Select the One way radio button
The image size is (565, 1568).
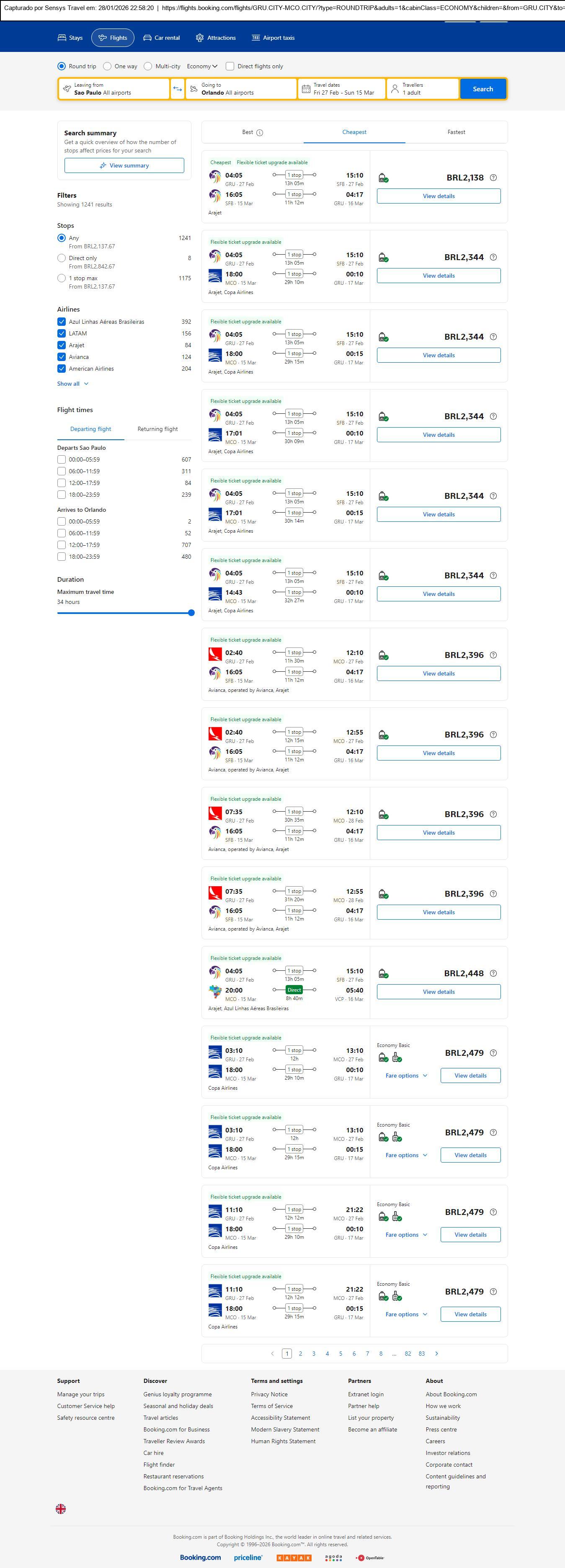click(x=107, y=66)
